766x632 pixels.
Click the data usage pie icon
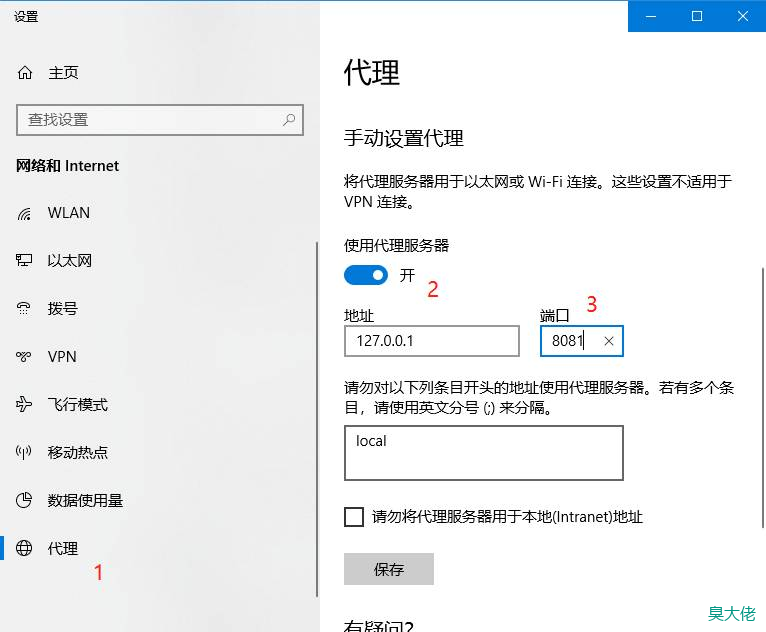24,500
